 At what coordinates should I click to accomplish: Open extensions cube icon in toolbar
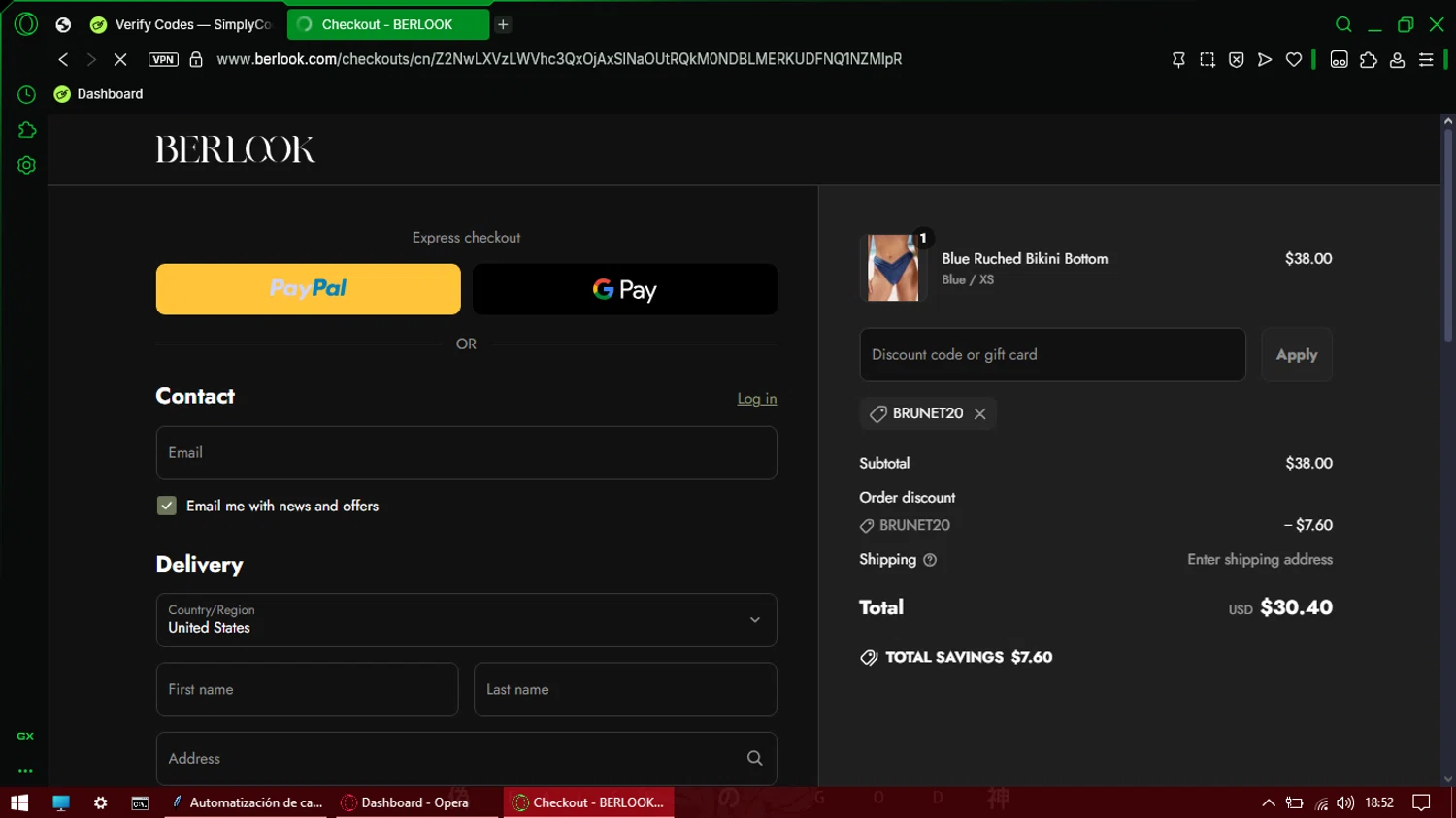tap(1369, 60)
